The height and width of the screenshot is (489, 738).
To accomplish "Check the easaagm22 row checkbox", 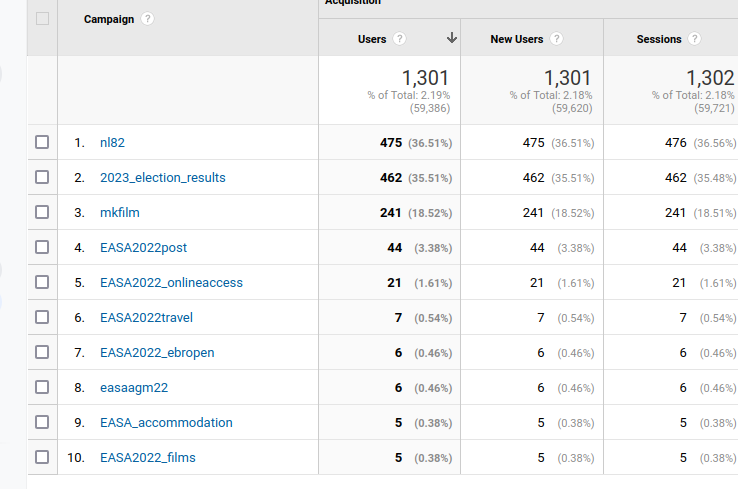I will (x=42, y=387).
